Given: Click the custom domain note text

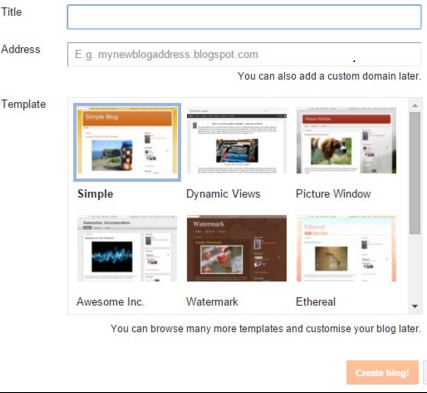Looking at the screenshot, I should click(x=329, y=76).
